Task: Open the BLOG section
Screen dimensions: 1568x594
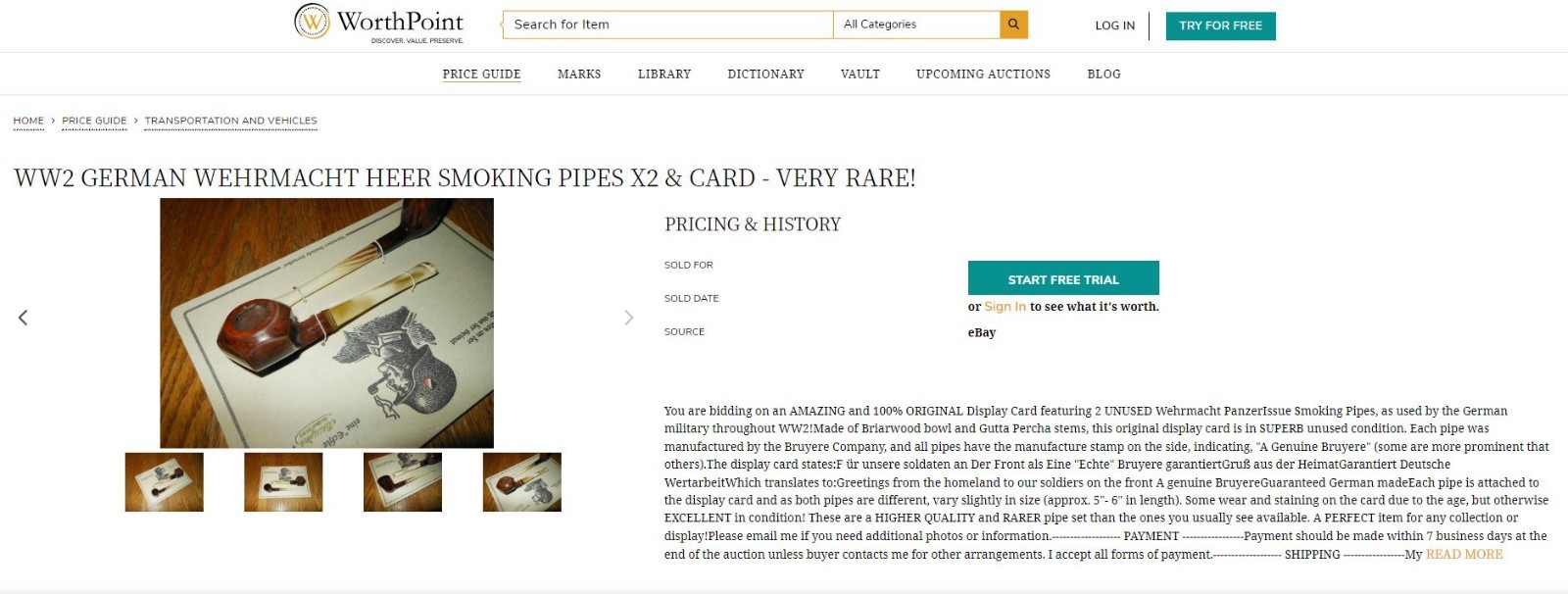Action: (x=1103, y=74)
